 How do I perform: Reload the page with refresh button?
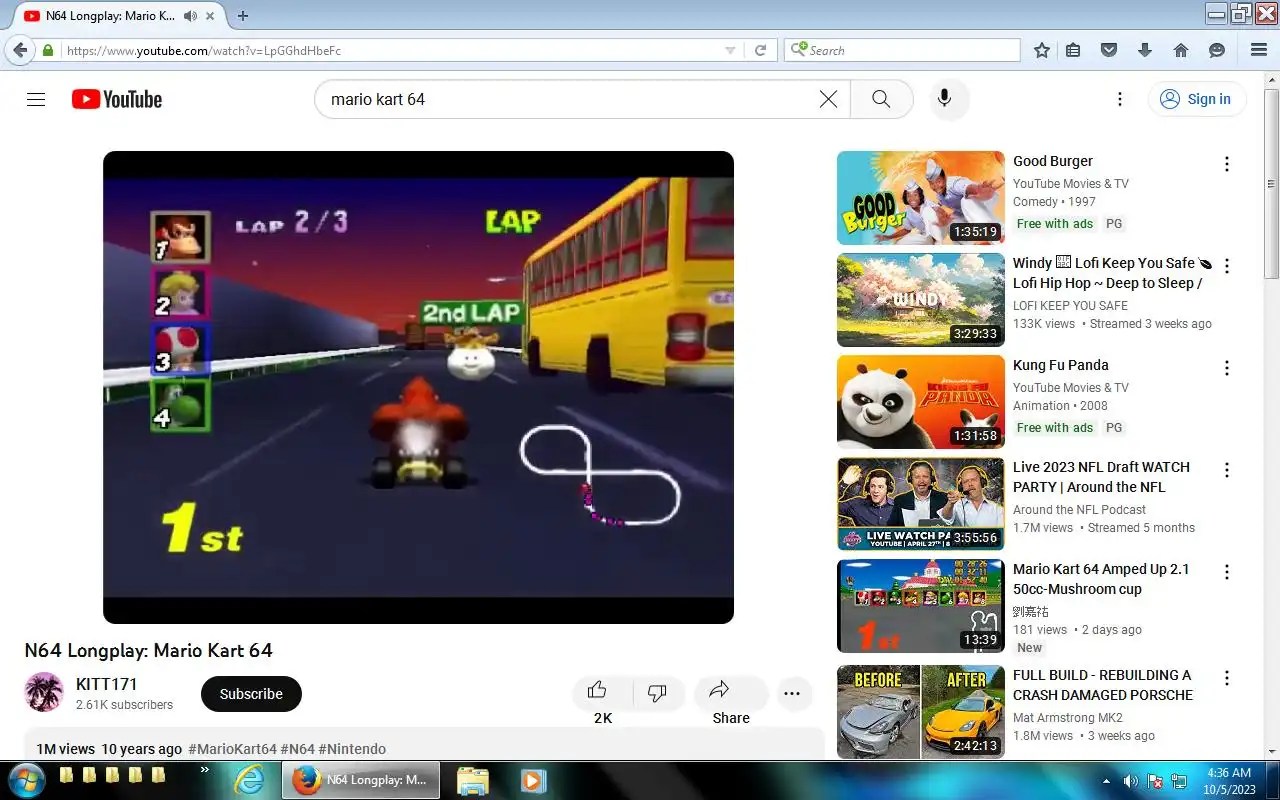[760, 50]
